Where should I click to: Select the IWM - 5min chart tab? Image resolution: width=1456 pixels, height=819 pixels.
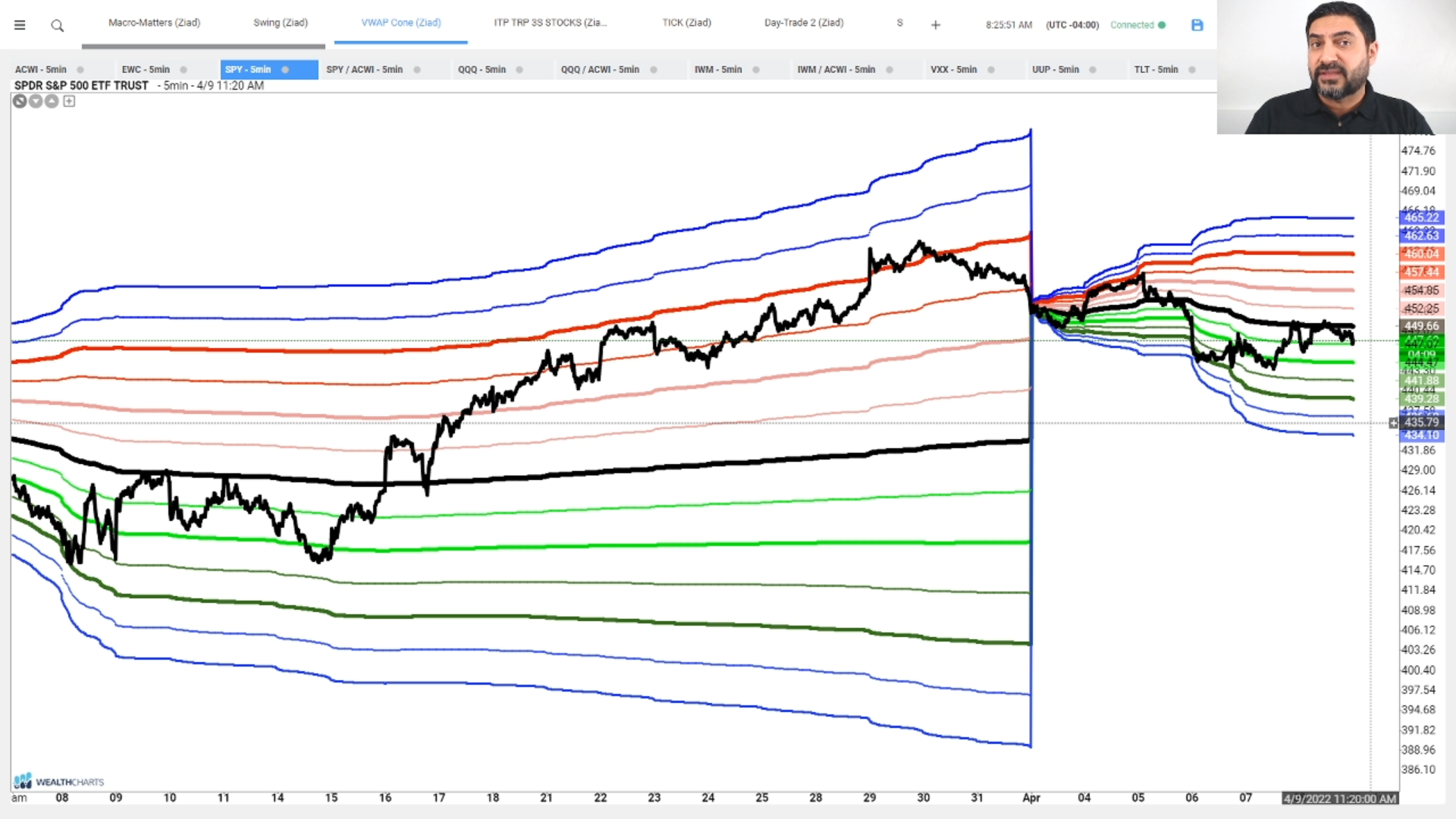[x=718, y=70]
